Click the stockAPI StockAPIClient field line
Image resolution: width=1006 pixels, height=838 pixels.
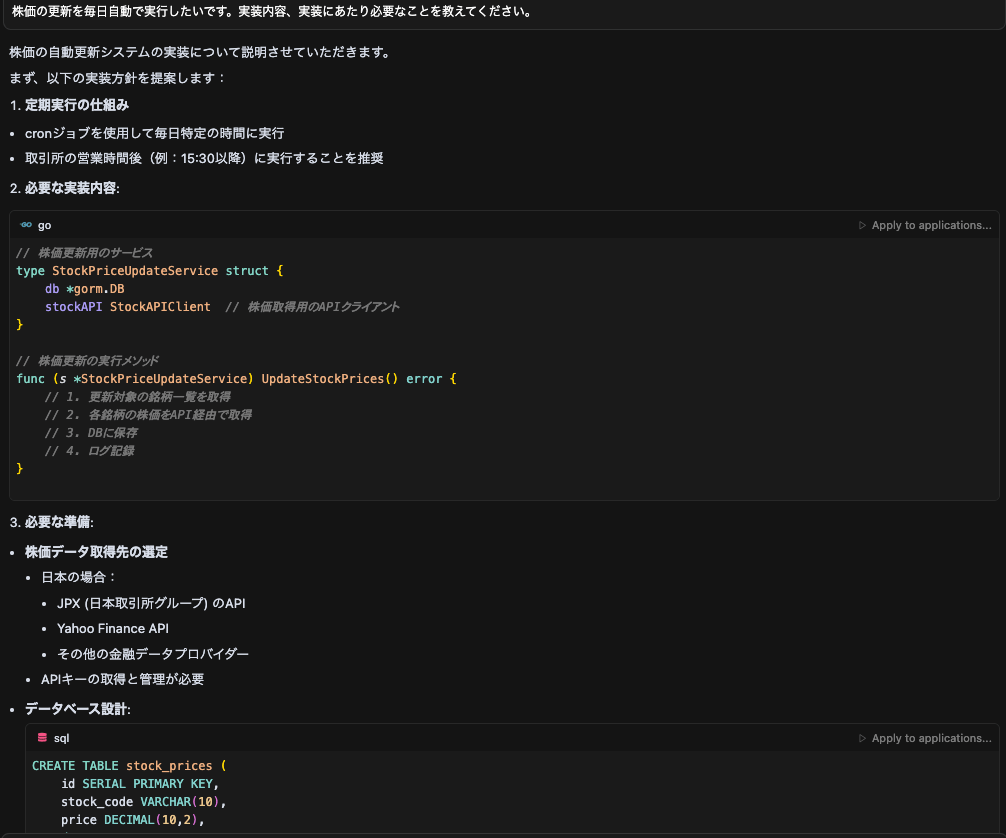[x=127, y=307]
